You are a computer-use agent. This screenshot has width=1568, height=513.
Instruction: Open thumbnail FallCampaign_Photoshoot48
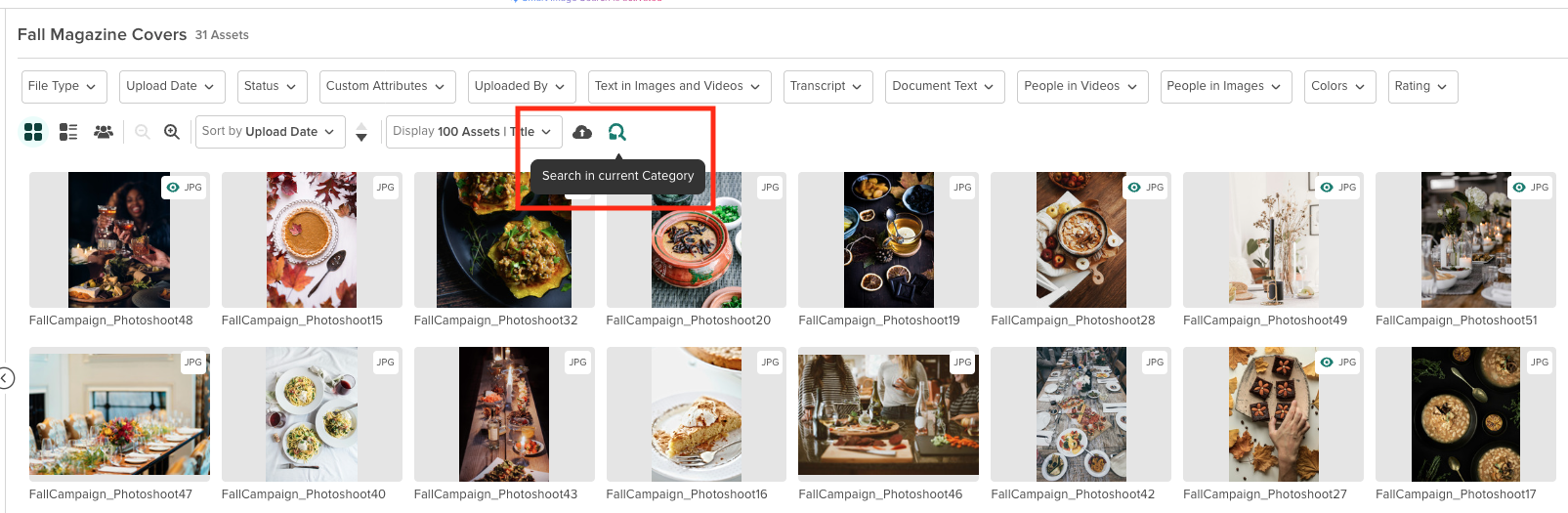(119, 240)
